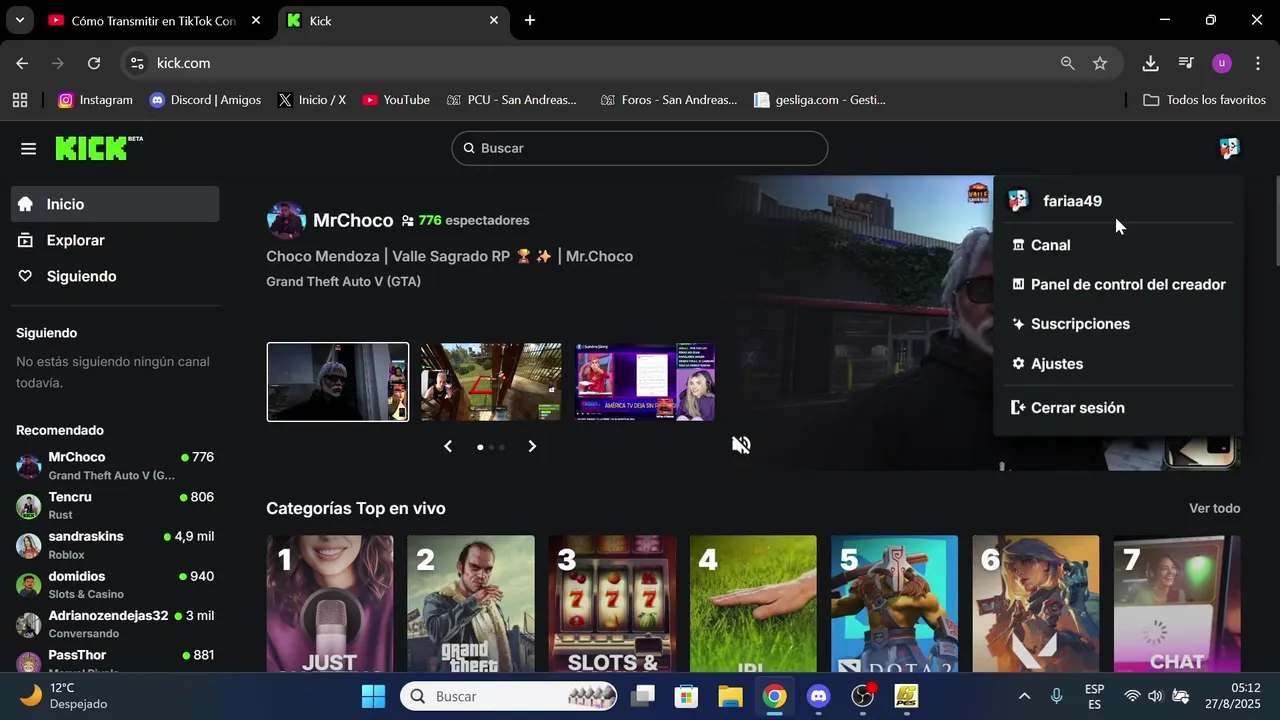Image resolution: width=1280 pixels, height=720 pixels.
Task: Open the IRL grass category card ranked 4
Action: pos(753,603)
